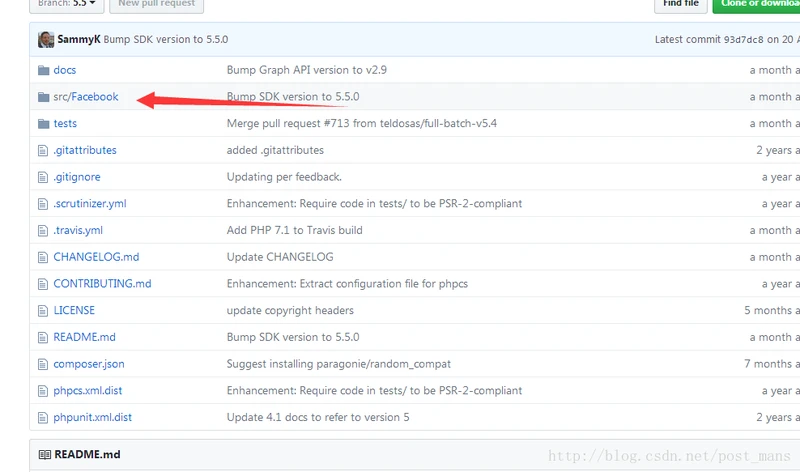Viewport: 800px width, 472px height.
Task: Open commit 'Suggest installing paragonie/random_compat'
Action: (x=339, y=364)
